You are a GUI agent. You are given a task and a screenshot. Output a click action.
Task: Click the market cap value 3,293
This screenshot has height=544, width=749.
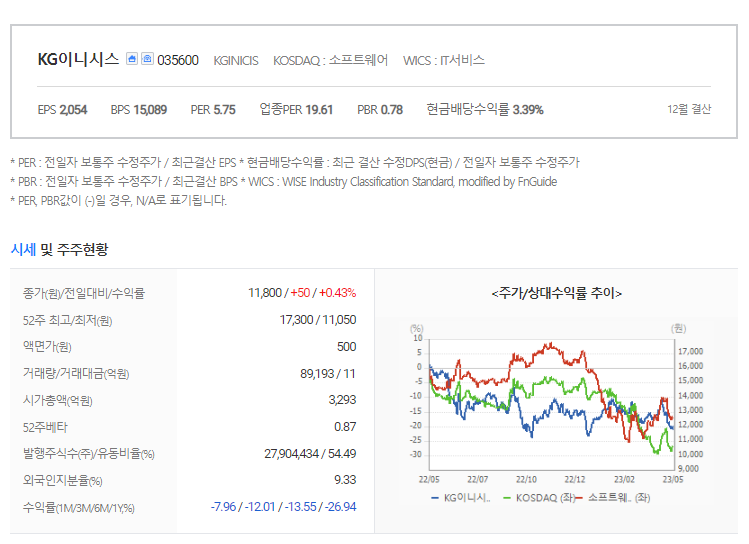342,400
